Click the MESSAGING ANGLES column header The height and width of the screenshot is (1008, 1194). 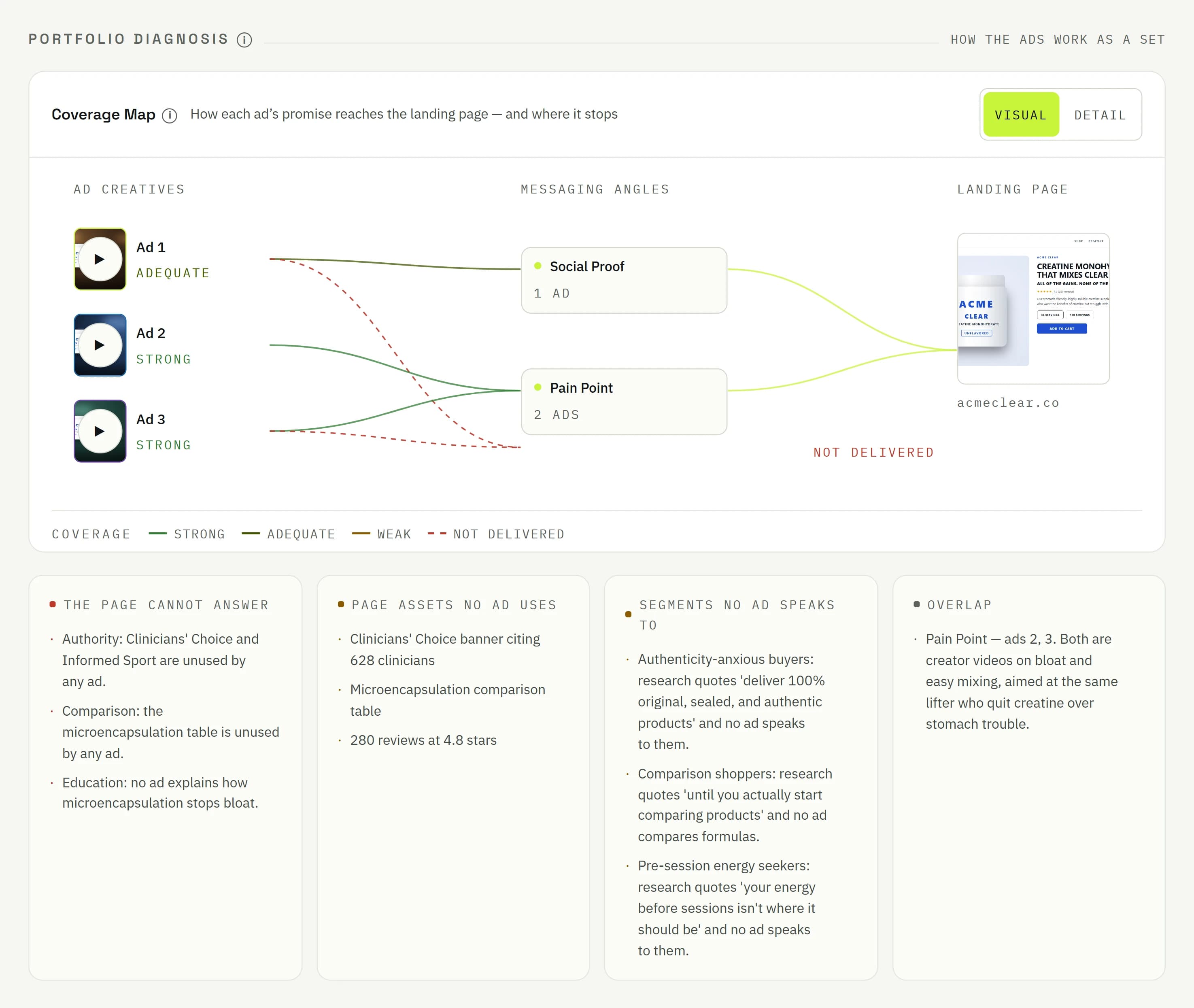[595, 189]
